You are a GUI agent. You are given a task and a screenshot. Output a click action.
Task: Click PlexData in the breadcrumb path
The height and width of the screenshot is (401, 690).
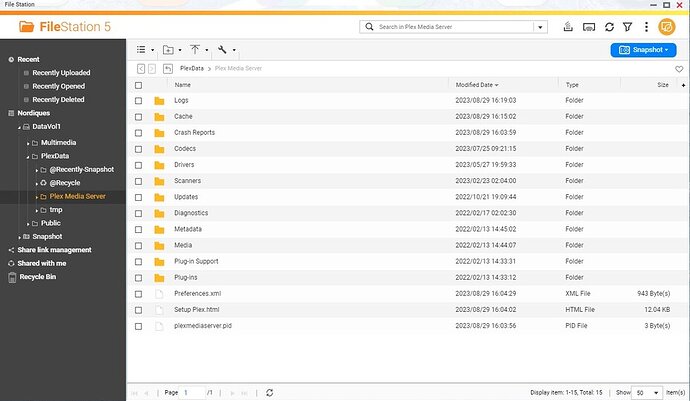[192, 69]
